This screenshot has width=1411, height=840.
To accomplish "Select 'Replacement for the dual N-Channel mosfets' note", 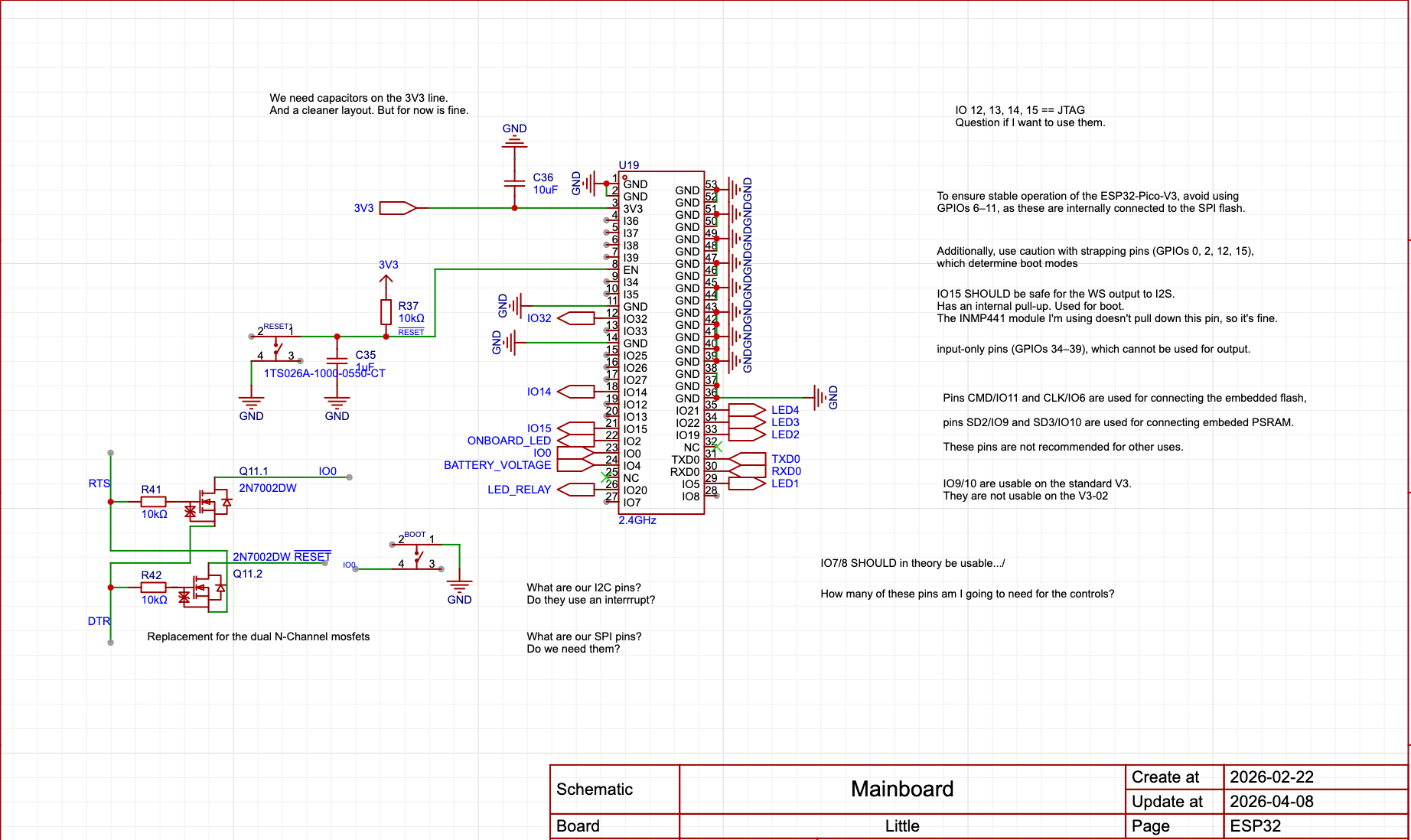I will click(x=259, y=637).
